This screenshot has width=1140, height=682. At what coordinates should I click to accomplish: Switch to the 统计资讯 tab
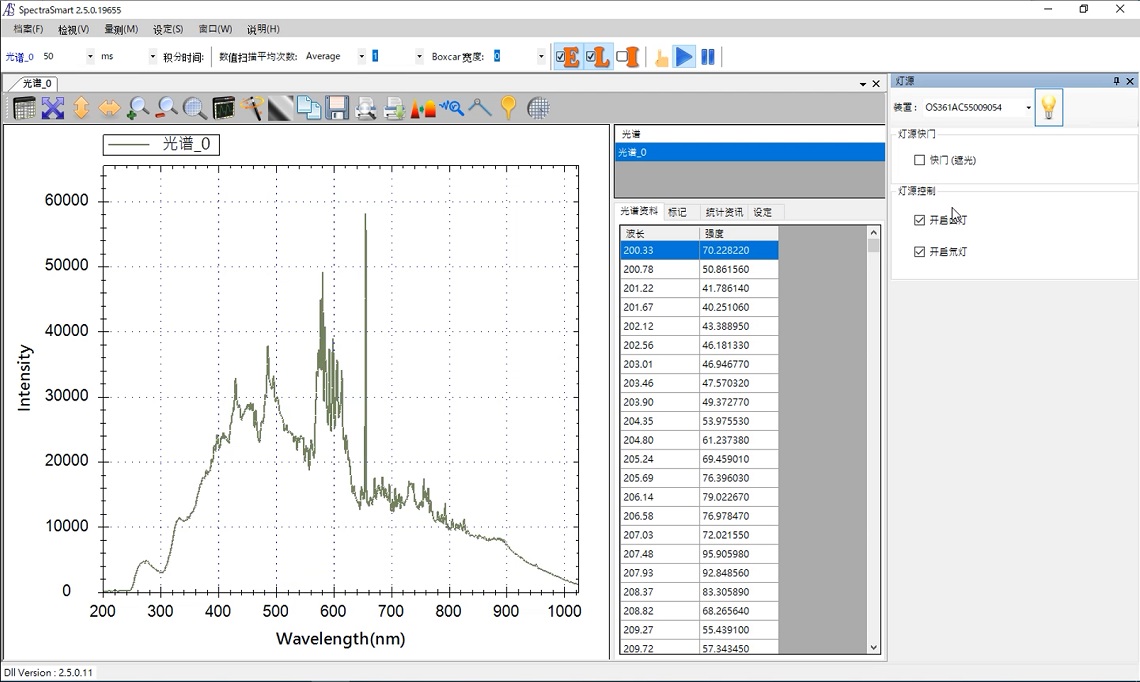coord(724,212)
